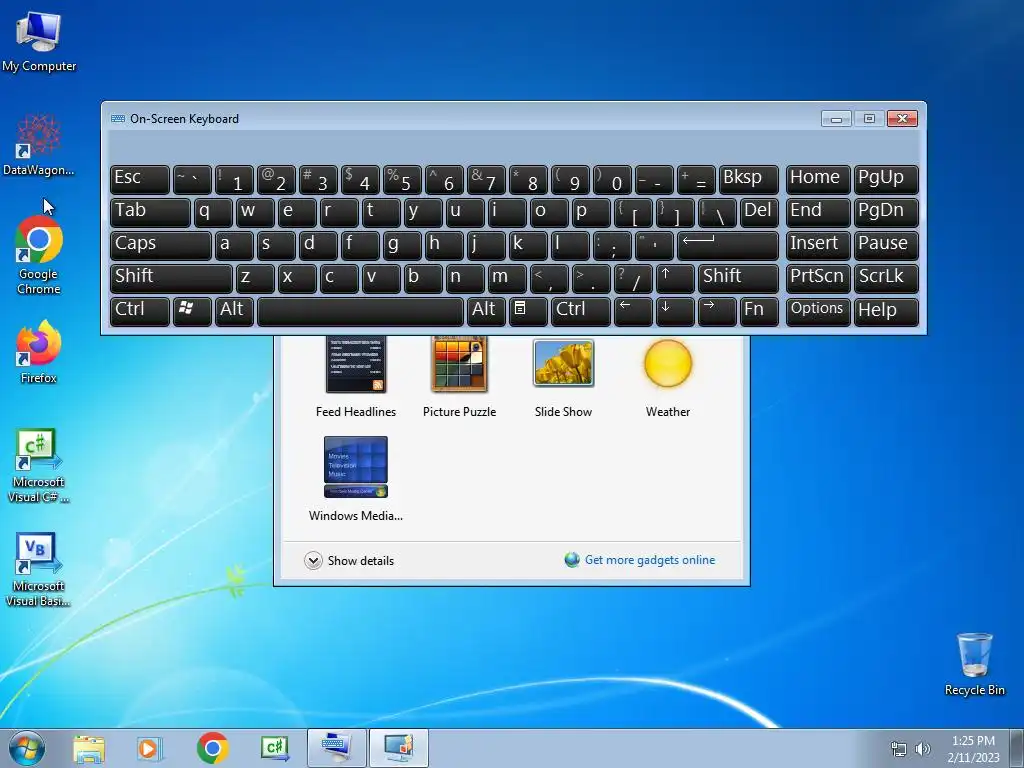Click the down arrow key
The image size is (1024, 768).
(x=675, y=311)
